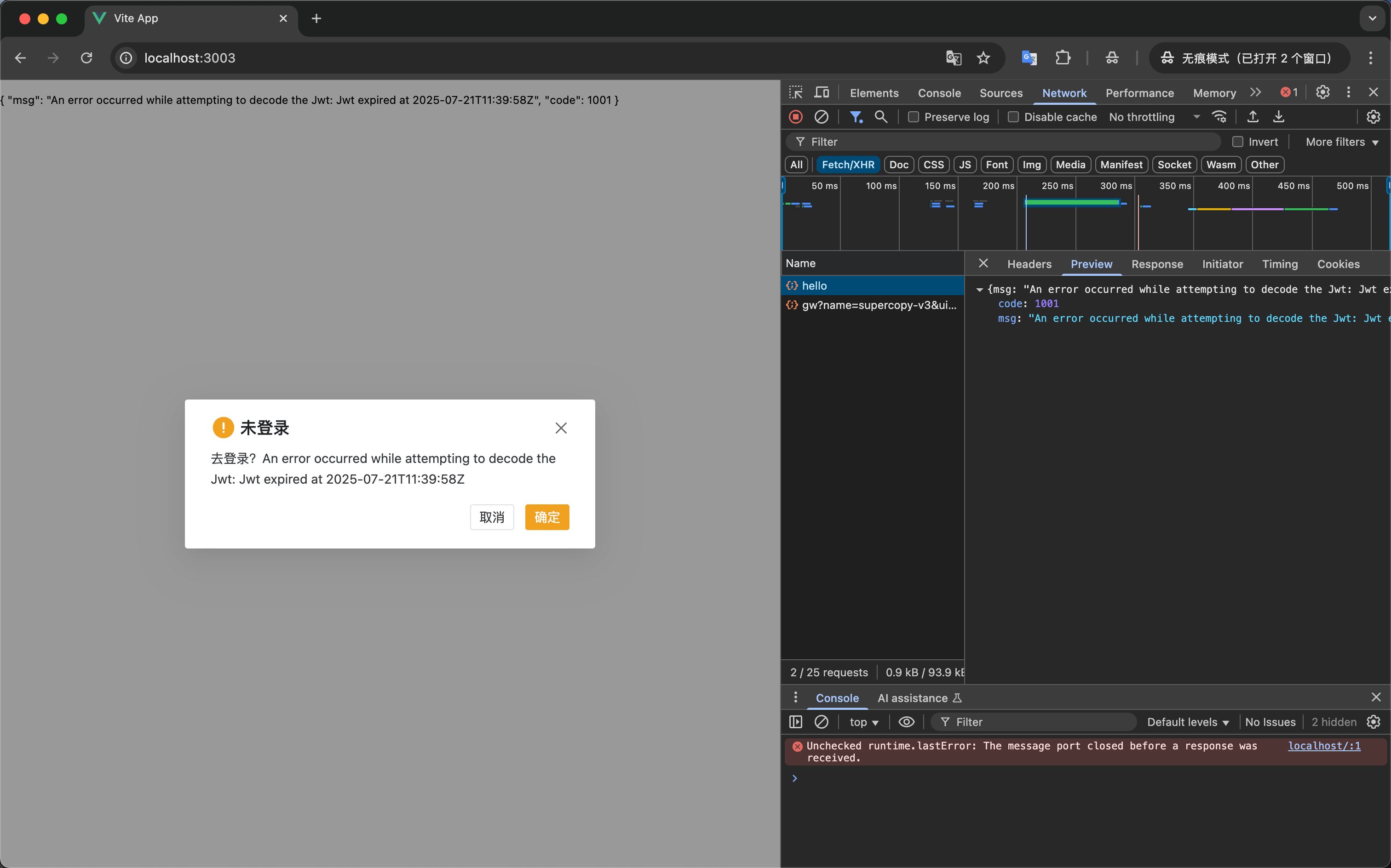The height and width of the screenshot is (868, 1391).
Task: Toggle the Fetch/XHR filter
Action: click(x=848, y=165)
